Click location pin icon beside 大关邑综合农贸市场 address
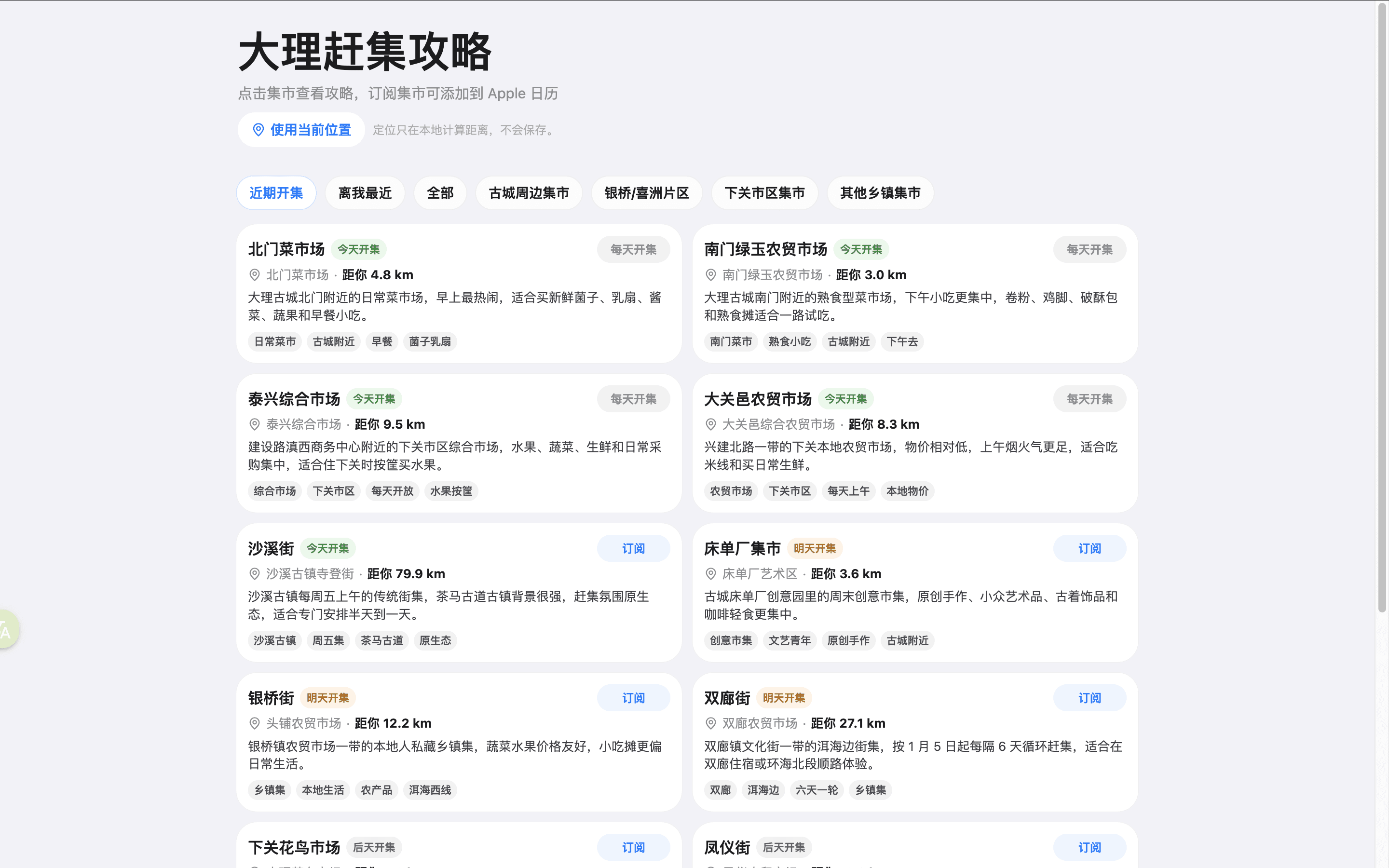1389x868 pixels. coord(710,424)
